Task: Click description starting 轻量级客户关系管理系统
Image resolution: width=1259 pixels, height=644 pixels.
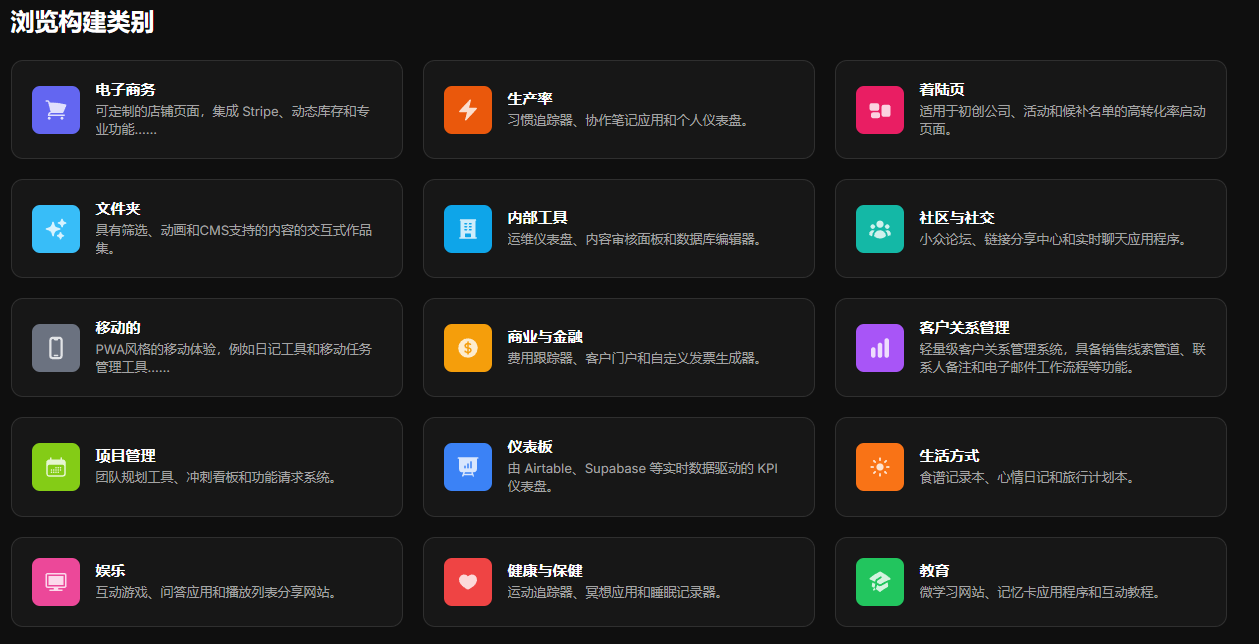Action: [x=1062, y=358]
